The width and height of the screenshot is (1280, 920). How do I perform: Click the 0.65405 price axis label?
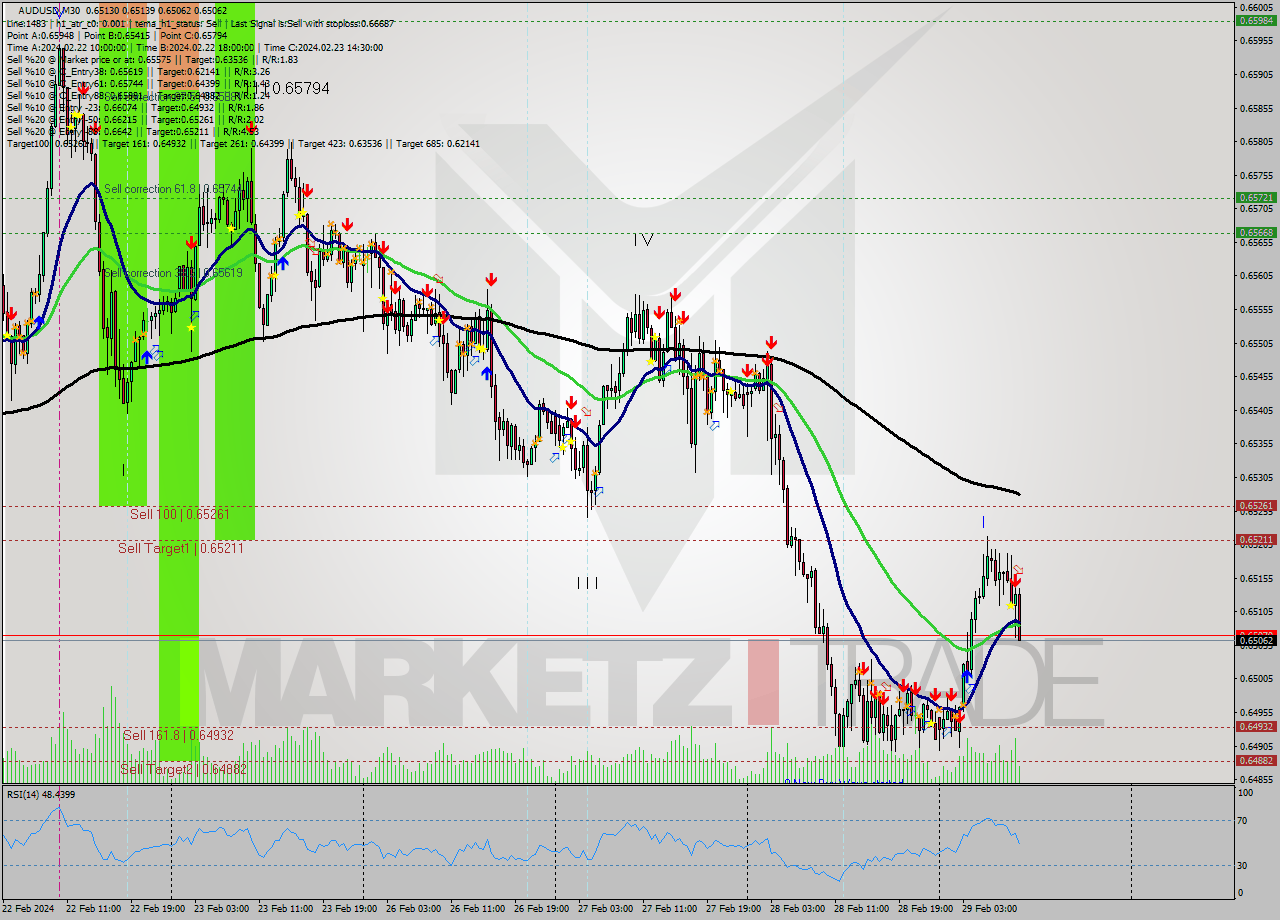(x=1256, y=411)
